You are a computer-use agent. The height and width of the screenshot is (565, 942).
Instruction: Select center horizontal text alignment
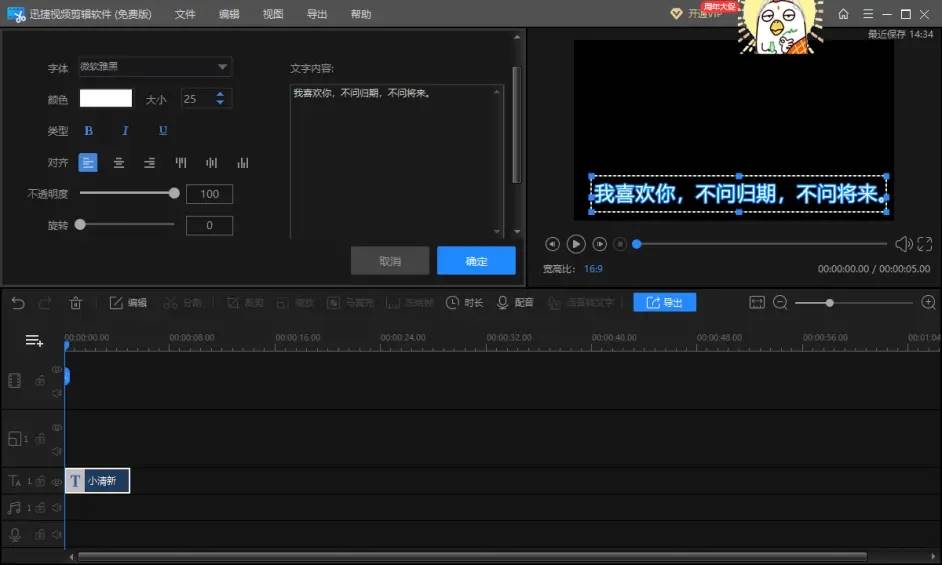coord(119,163)
